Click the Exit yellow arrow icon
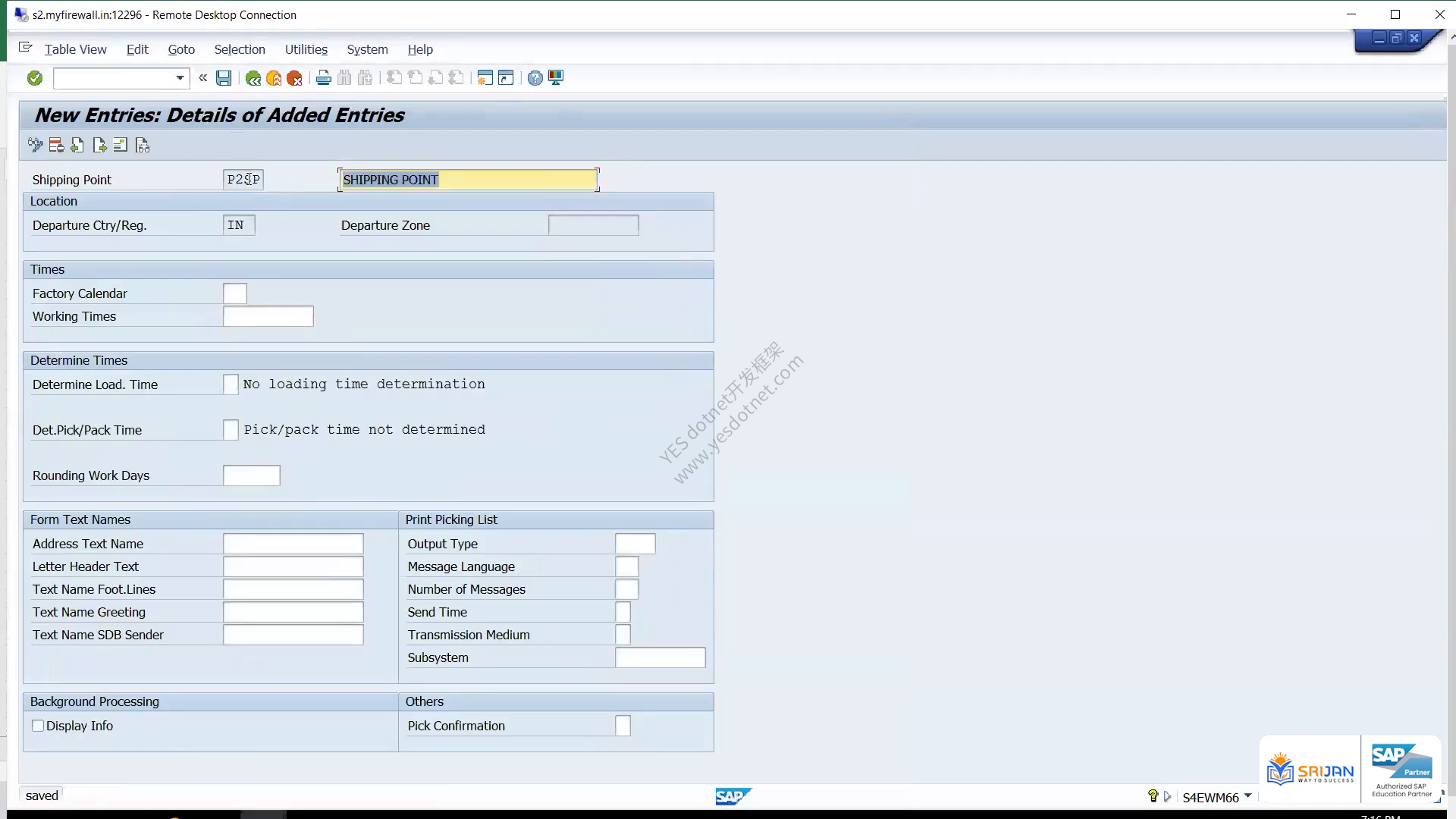The image size is (1456, 819). coord(274,78)
